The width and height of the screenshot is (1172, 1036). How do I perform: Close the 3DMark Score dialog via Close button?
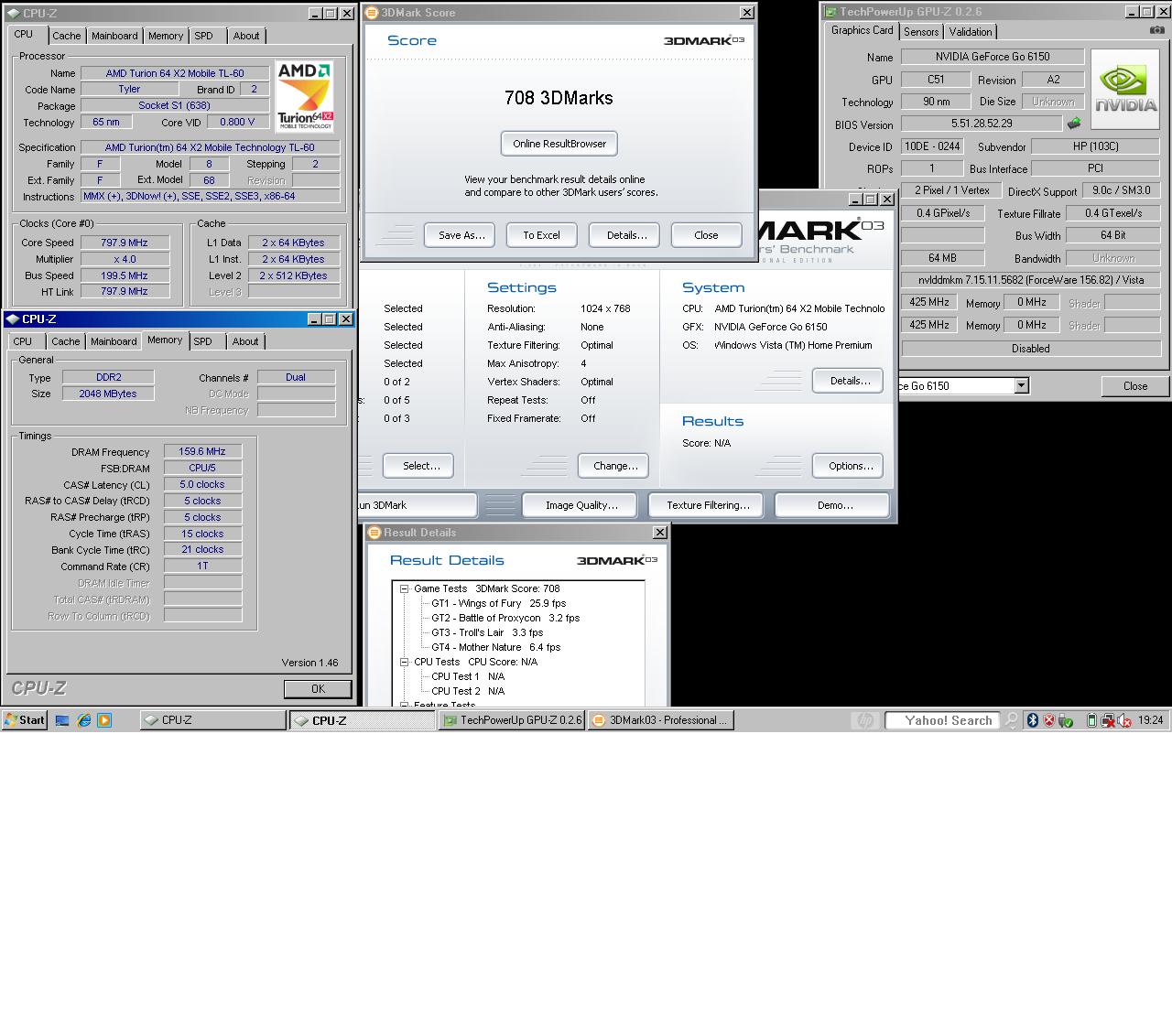(x=706, y=235)
